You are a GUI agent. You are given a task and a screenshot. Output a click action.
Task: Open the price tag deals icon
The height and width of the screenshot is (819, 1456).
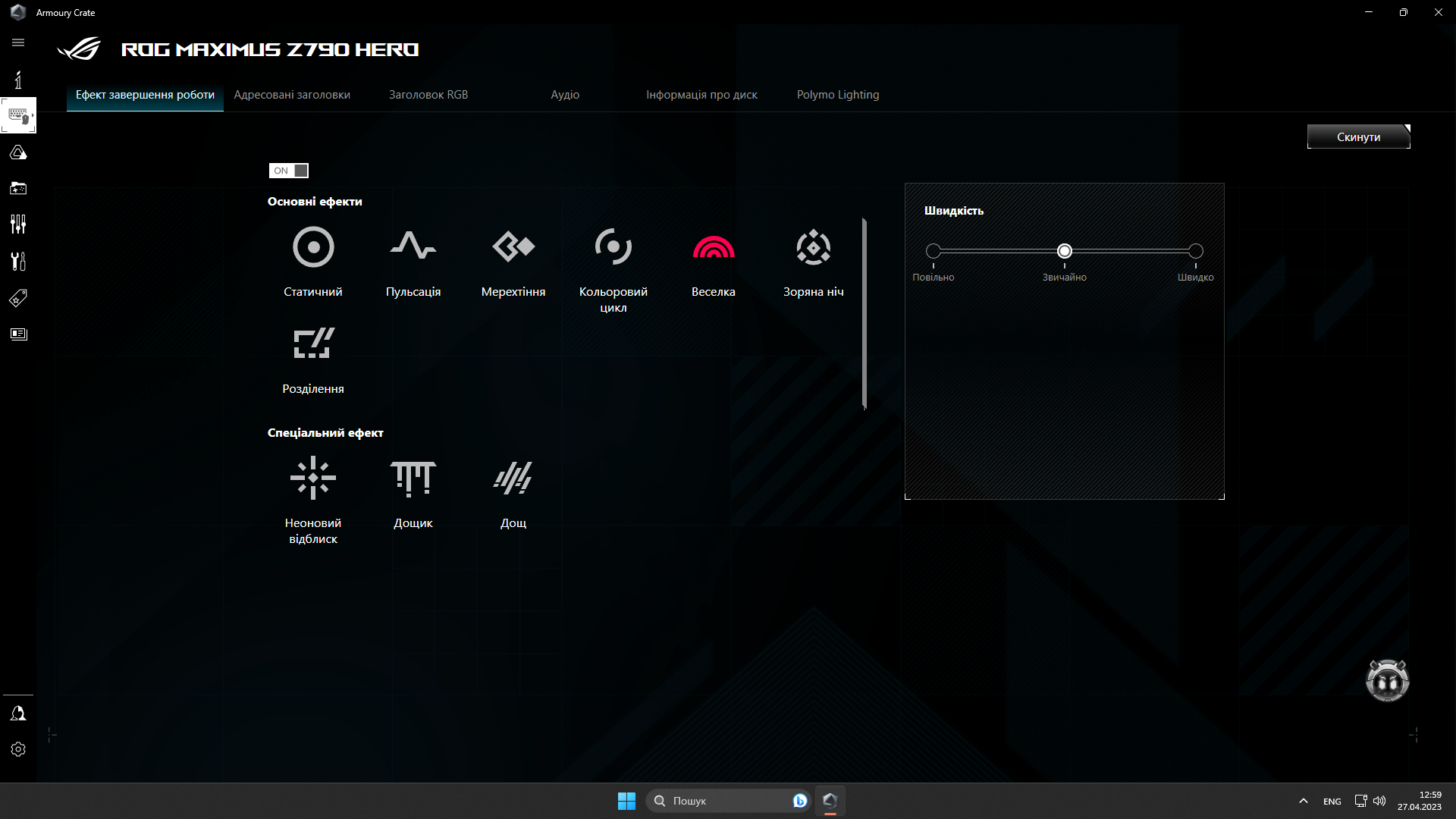pos(18,298)
